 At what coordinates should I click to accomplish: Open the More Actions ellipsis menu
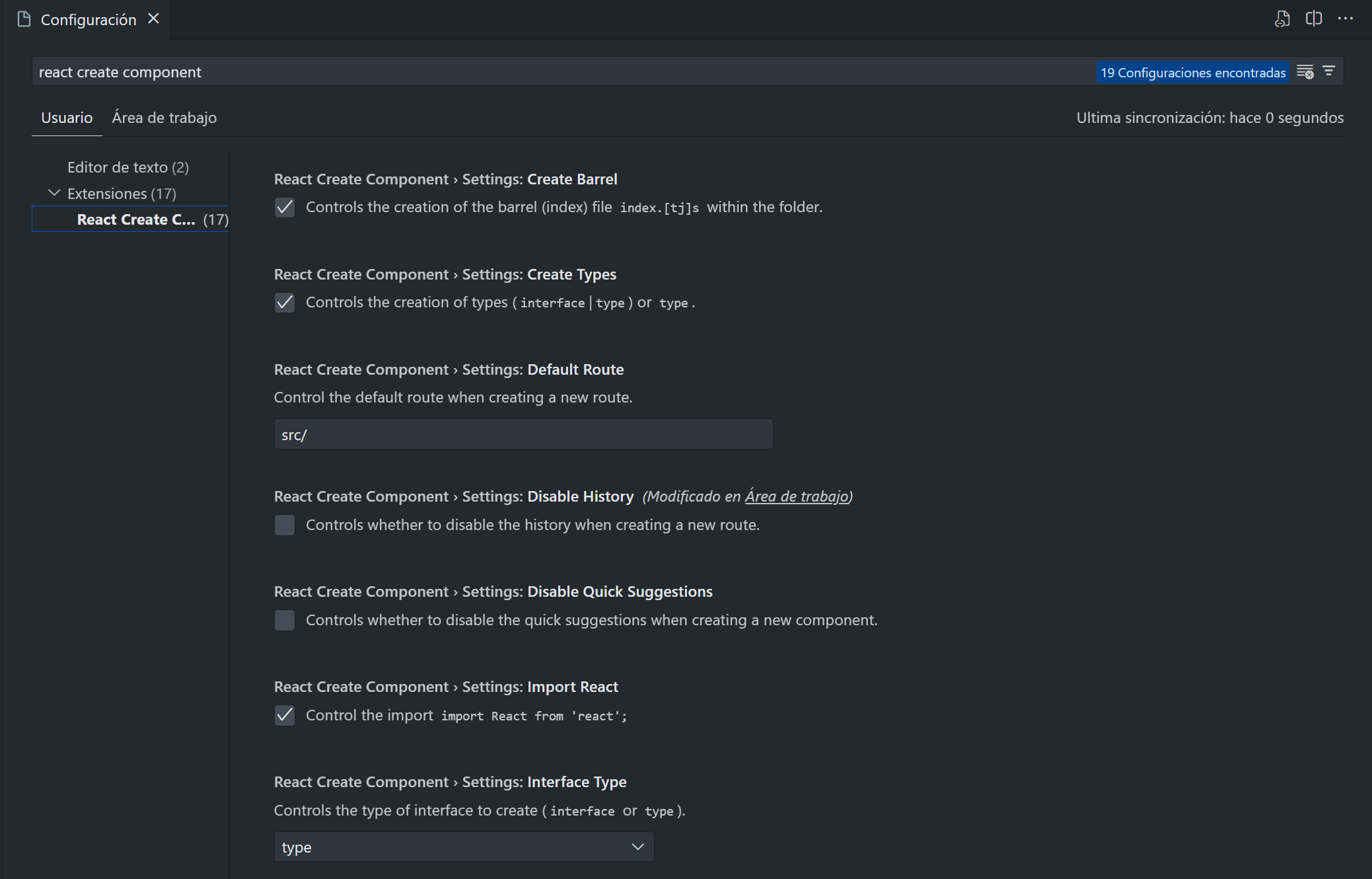1345,19
